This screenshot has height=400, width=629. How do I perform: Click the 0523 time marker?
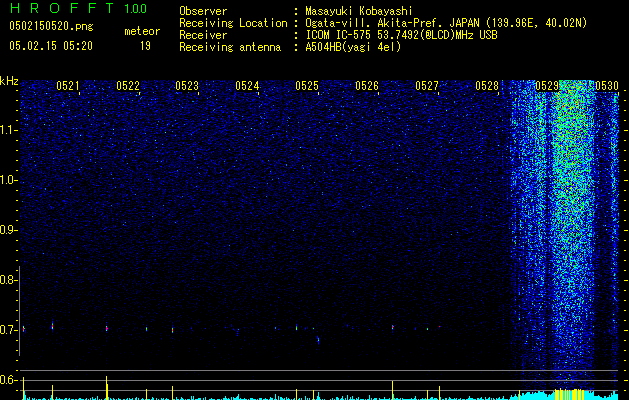click(187, 86)
